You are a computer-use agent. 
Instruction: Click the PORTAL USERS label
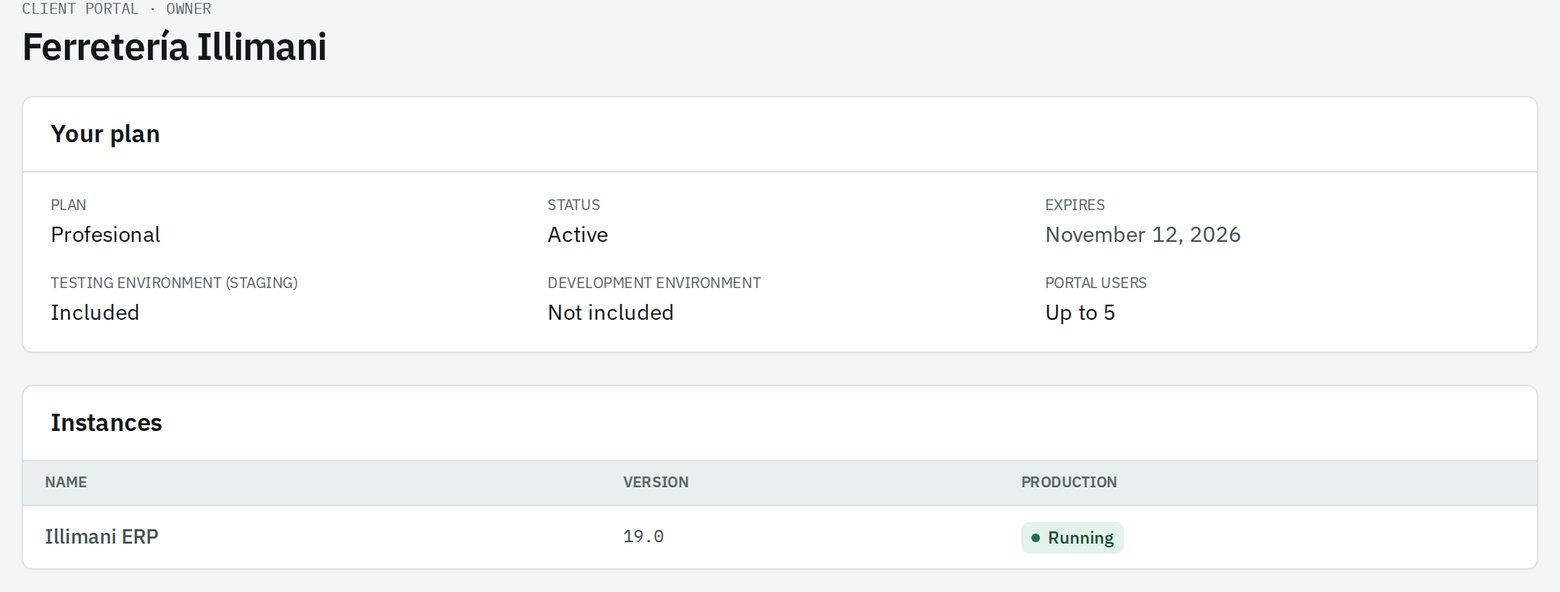pos(1096,283)
